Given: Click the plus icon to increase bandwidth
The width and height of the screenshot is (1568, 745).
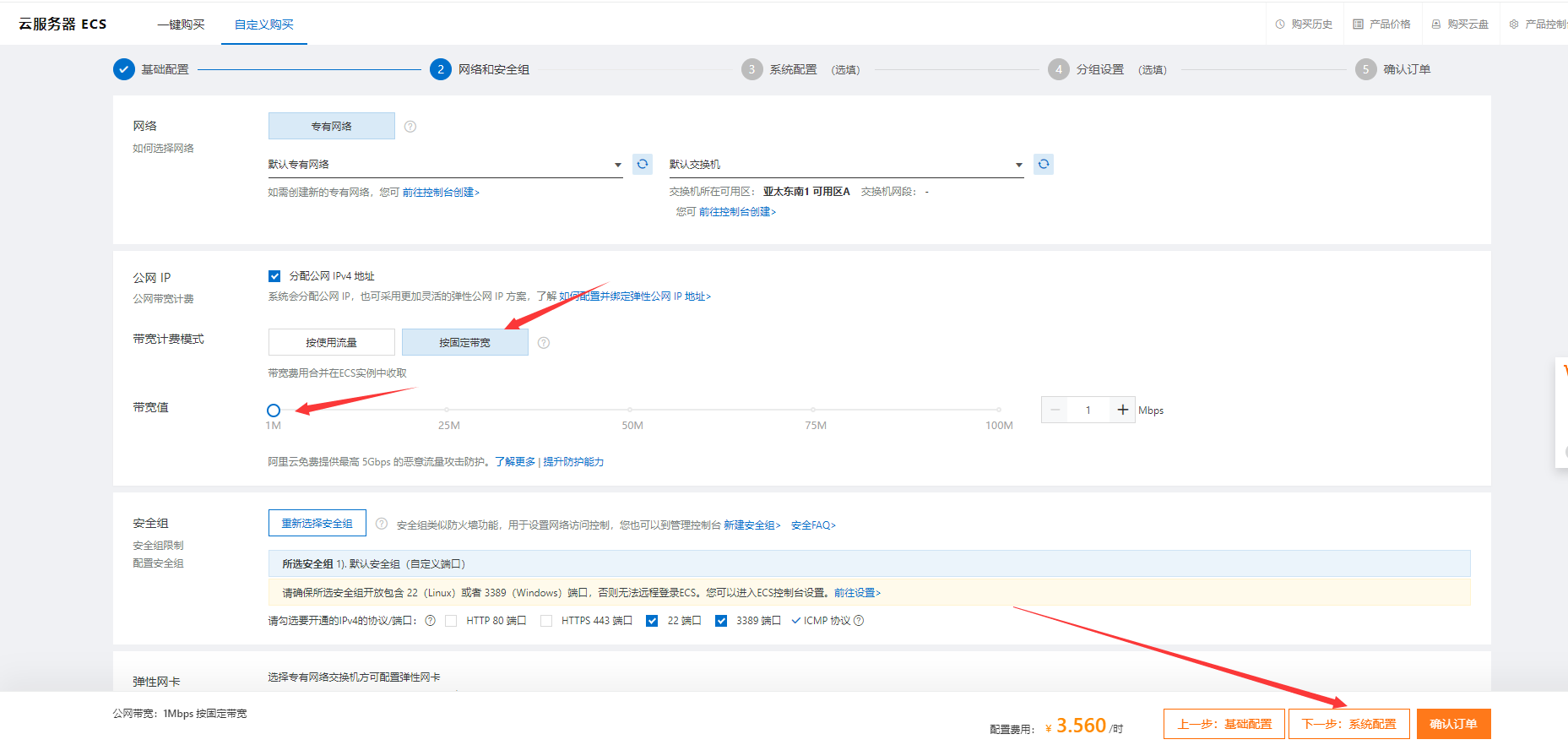Looking at the screenshot, I should pyautogui.click(x=1122, y=410).
